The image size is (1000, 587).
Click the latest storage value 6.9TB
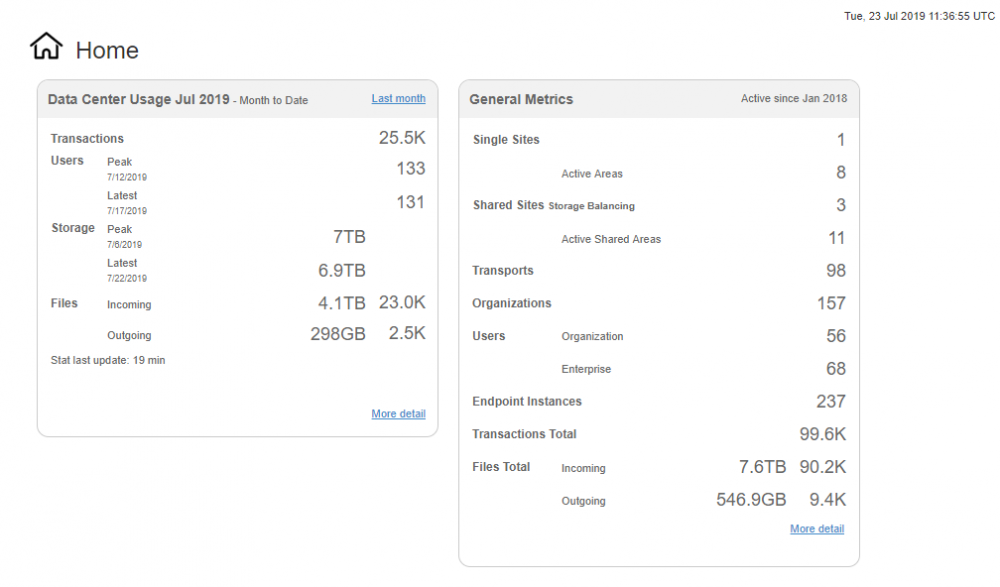tap(341, 270)
